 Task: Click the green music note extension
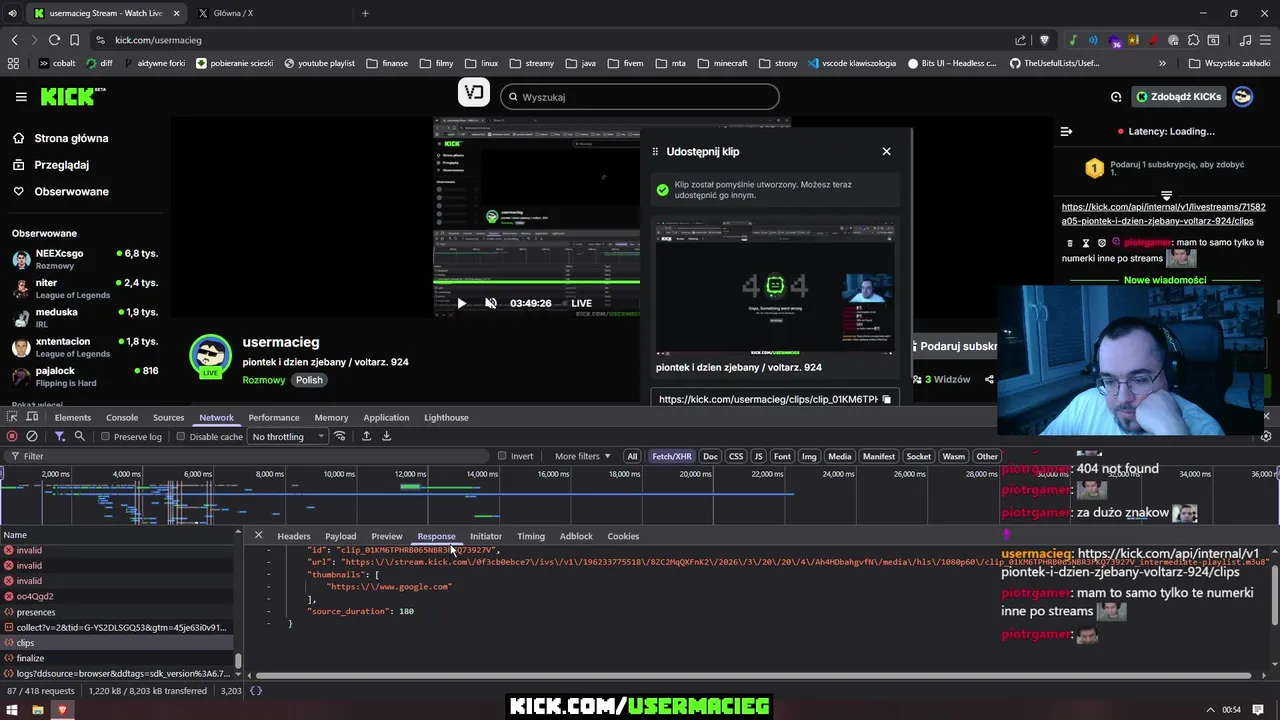click(1073, 40)
